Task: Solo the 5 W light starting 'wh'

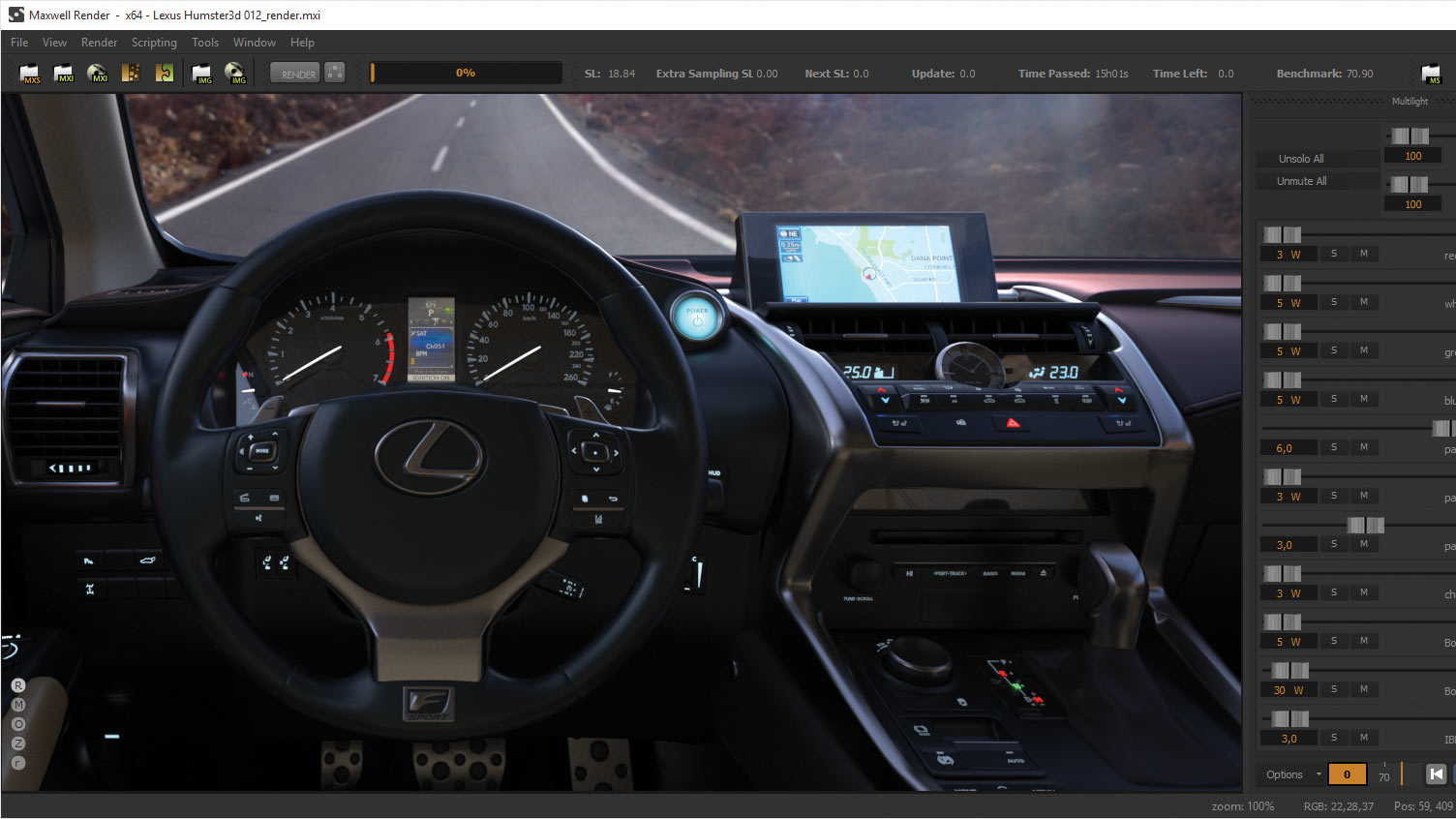Action: click(1333, 302)
